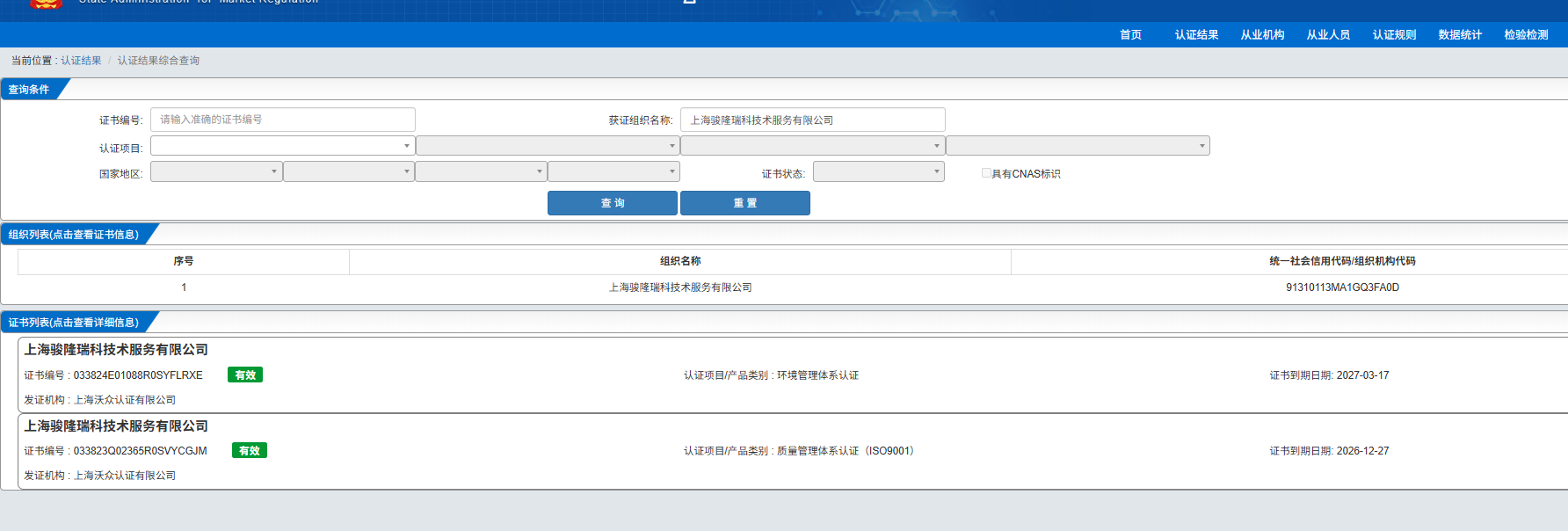1568x531 pixels.
Task: Focus the 证书编号 input field
Action: 283,120
